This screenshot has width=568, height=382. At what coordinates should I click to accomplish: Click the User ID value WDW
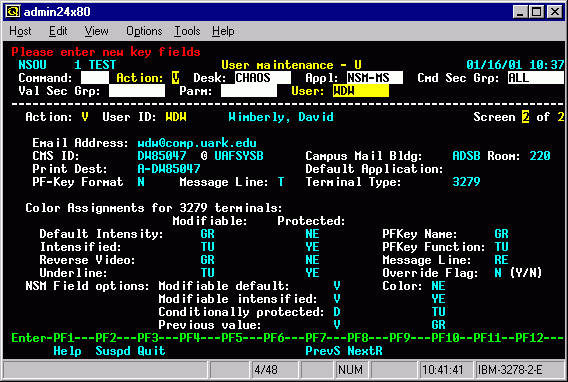(x=176, y=117)
